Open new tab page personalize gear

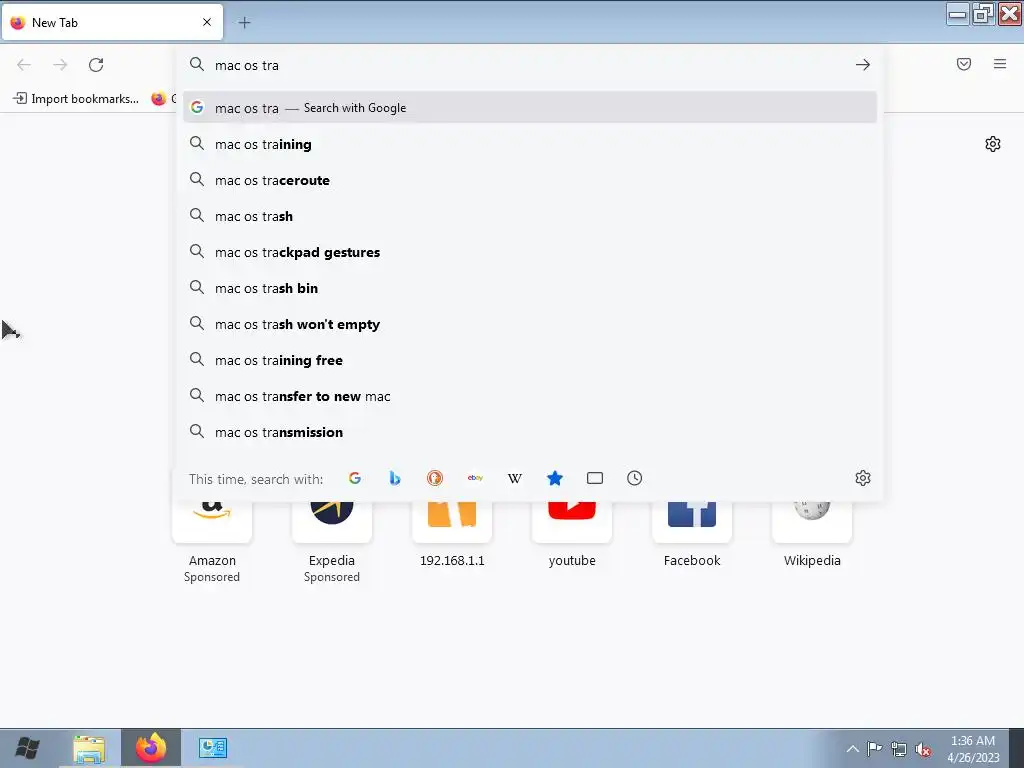point(993,144)
